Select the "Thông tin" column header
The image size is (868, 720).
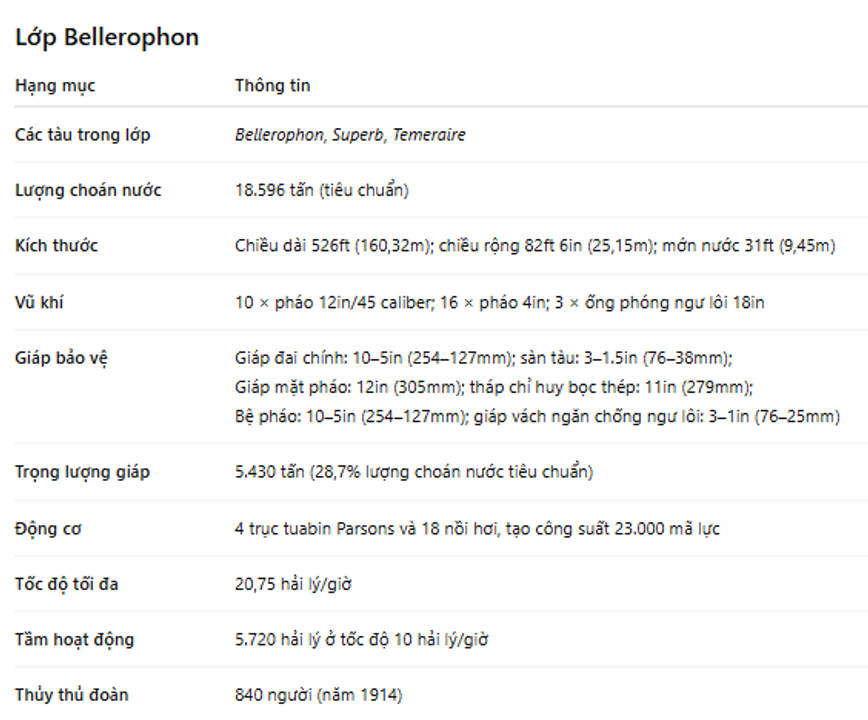272,86
